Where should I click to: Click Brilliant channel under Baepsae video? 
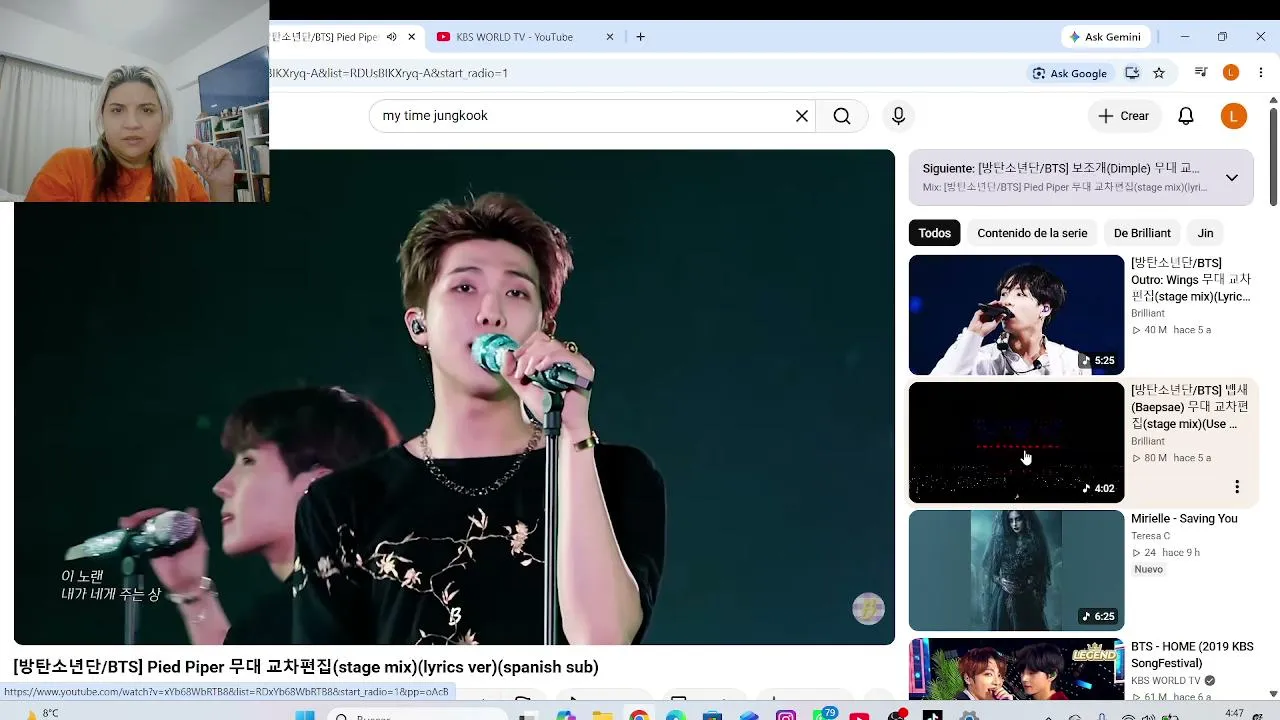pos(1148,441)
